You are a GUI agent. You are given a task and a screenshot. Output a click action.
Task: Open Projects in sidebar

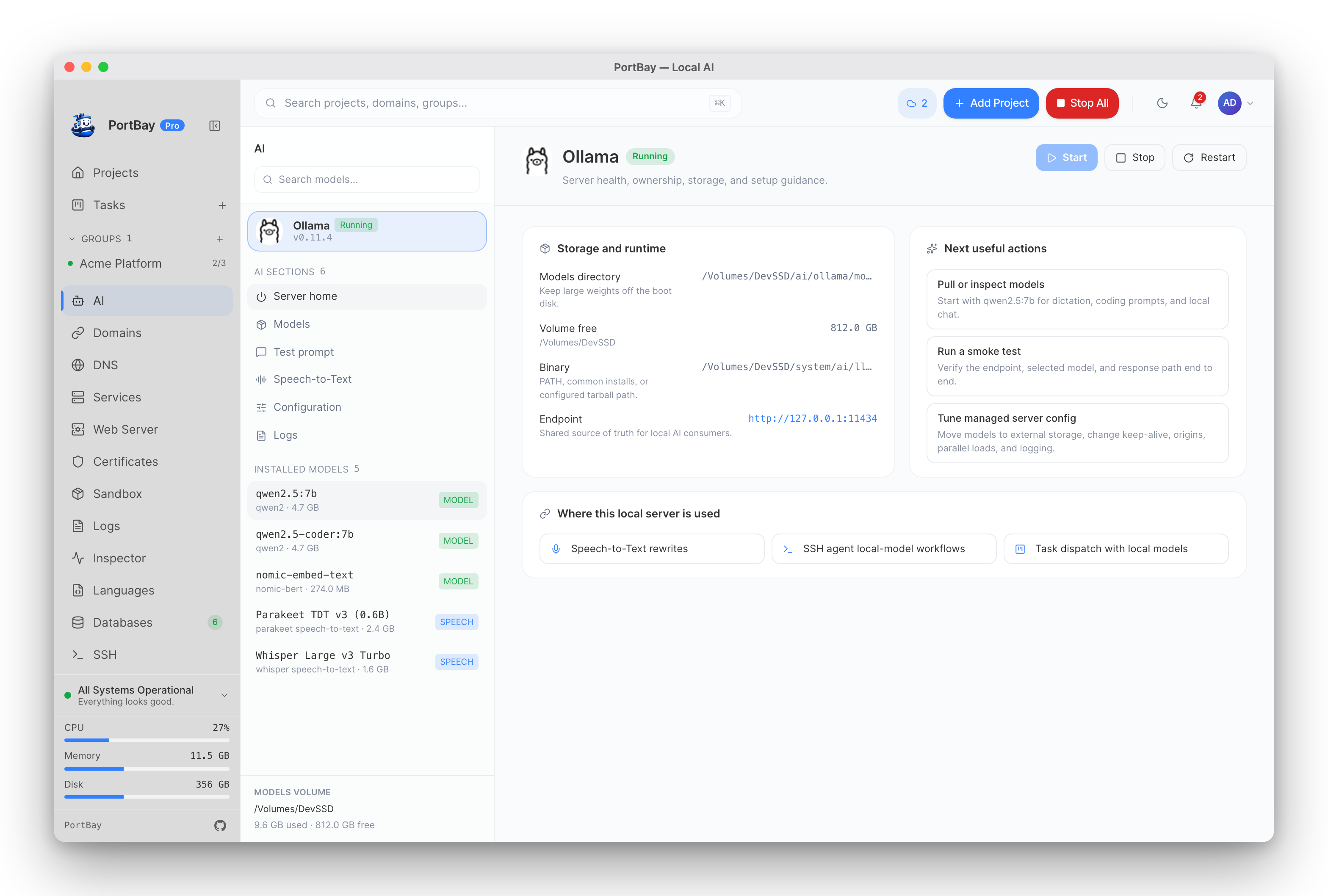click(x=147, y=173)
